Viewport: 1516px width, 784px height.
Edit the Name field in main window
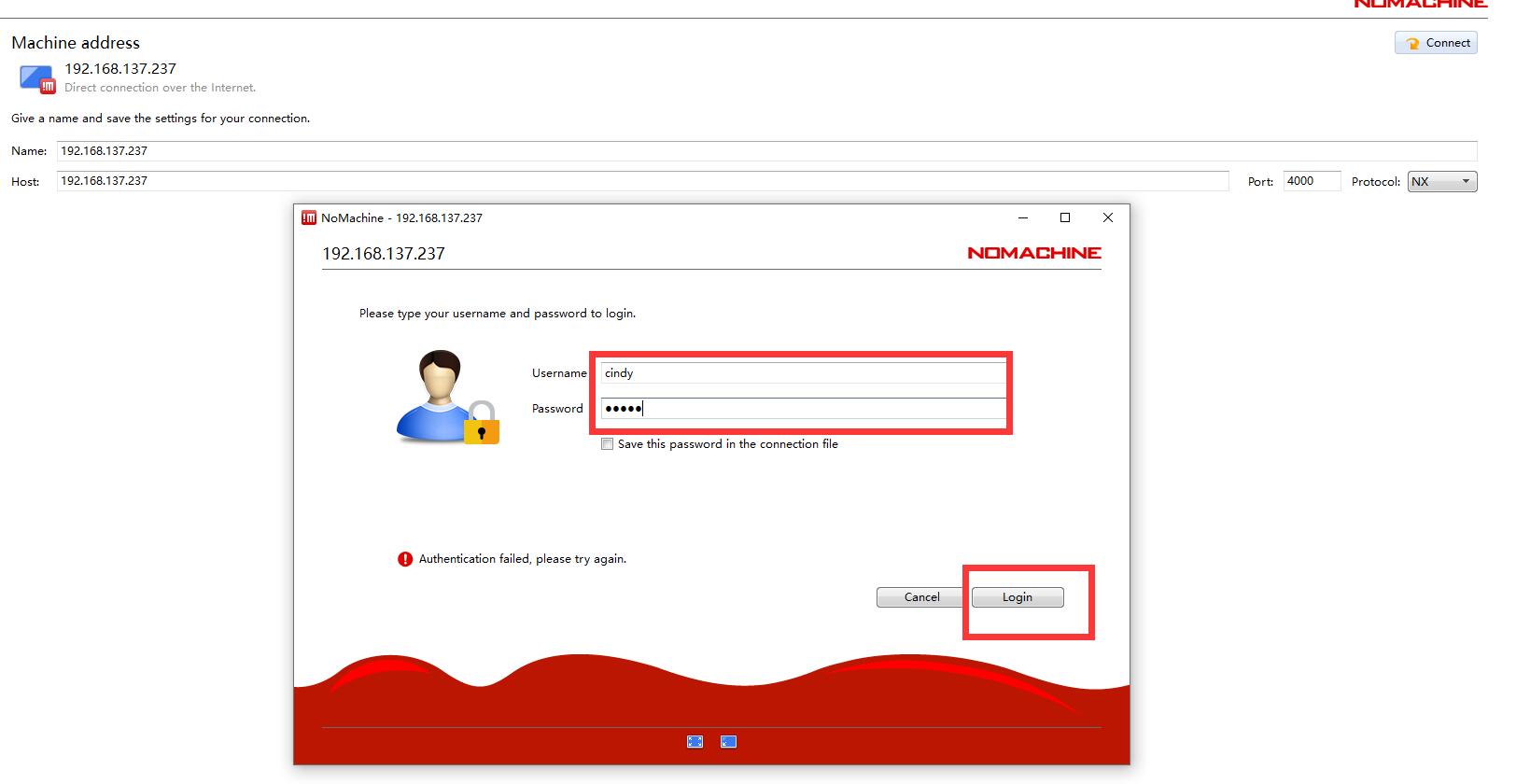[x=766, y=151]
